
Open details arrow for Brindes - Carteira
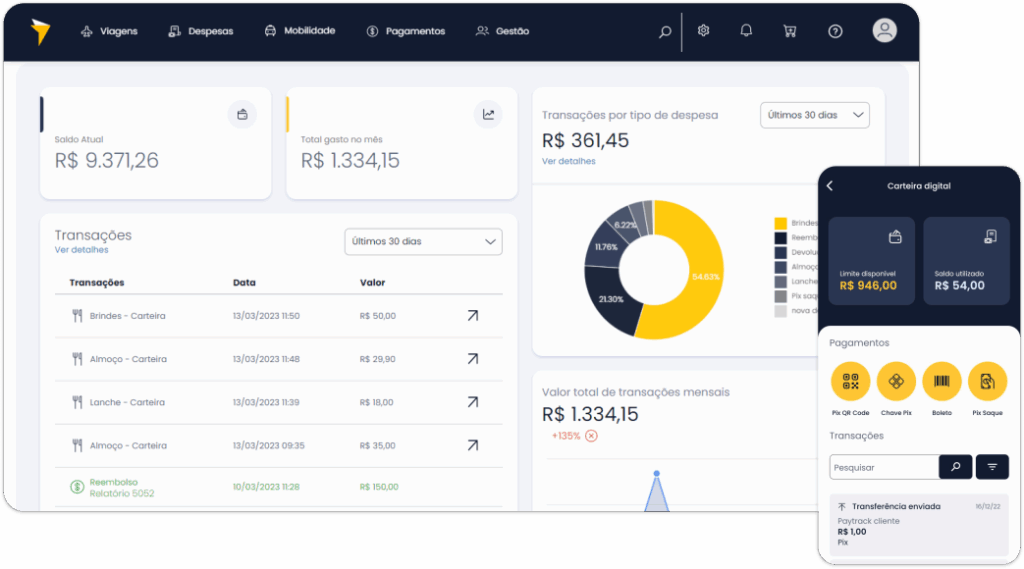coord(473,316)
